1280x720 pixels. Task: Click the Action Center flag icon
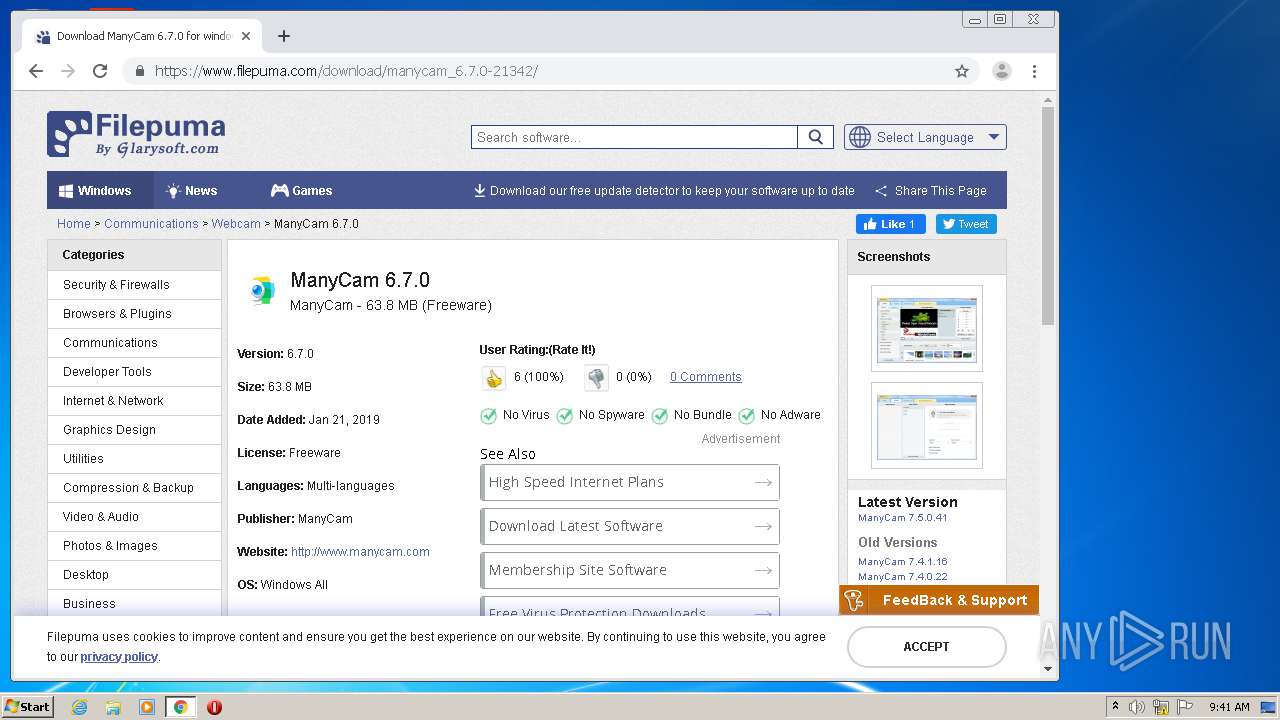point(1185,707)
